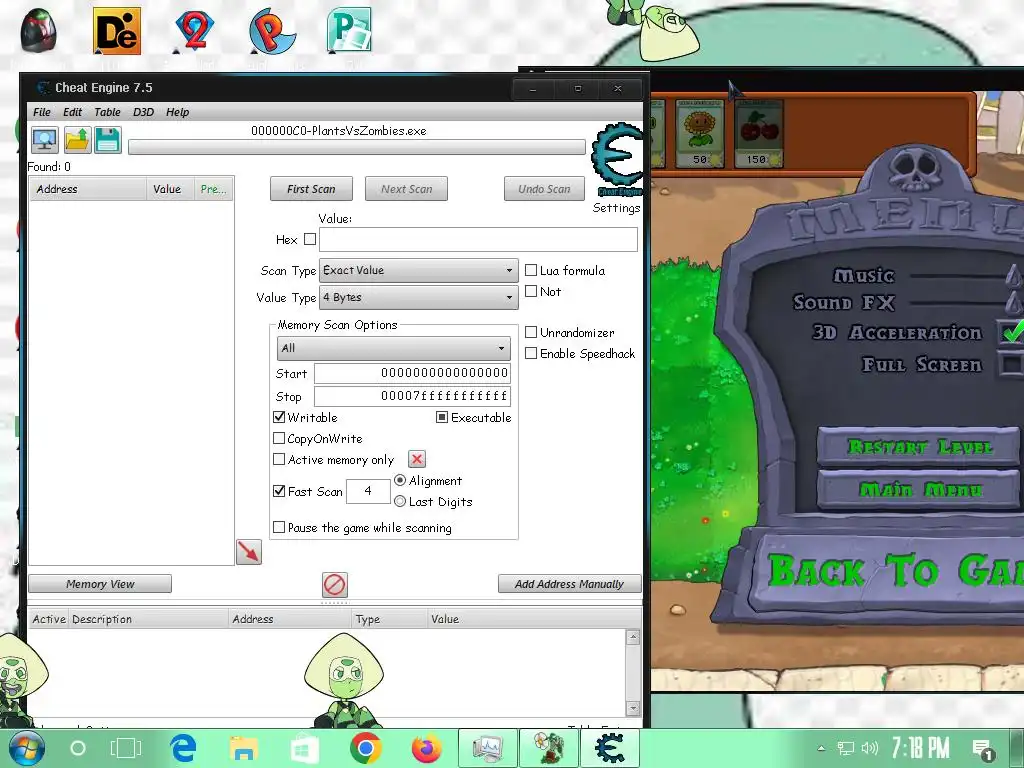Open the Edit menu
The height and width of the screenshot is (768, 1024).
click(x=72, y=112)
